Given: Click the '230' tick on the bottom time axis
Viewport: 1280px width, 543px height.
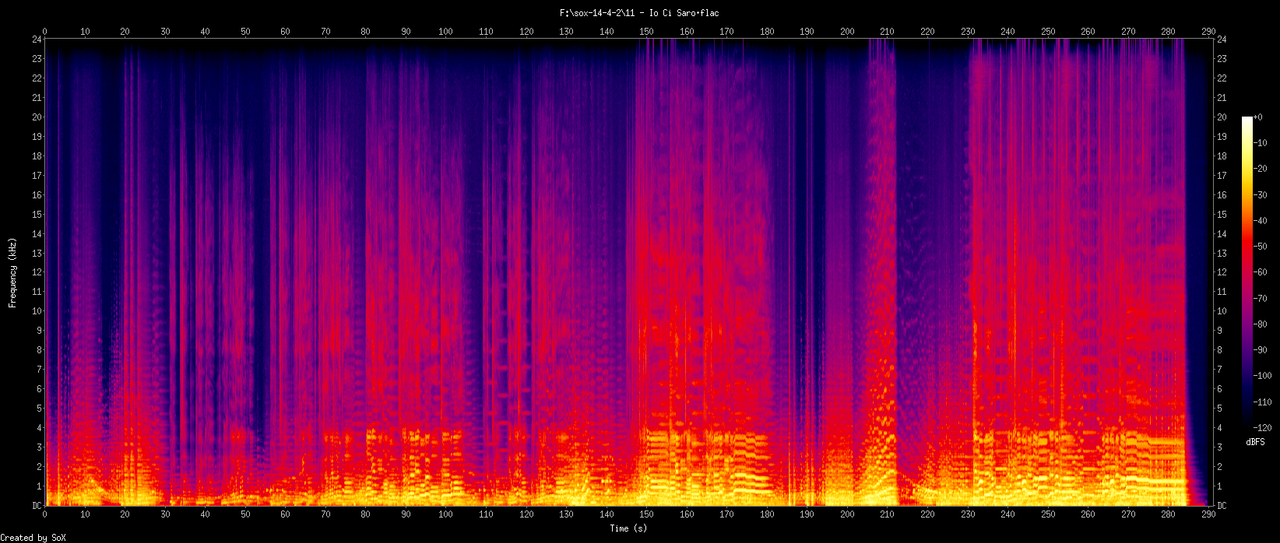Looking at the screenshot, I should [967, 515].
